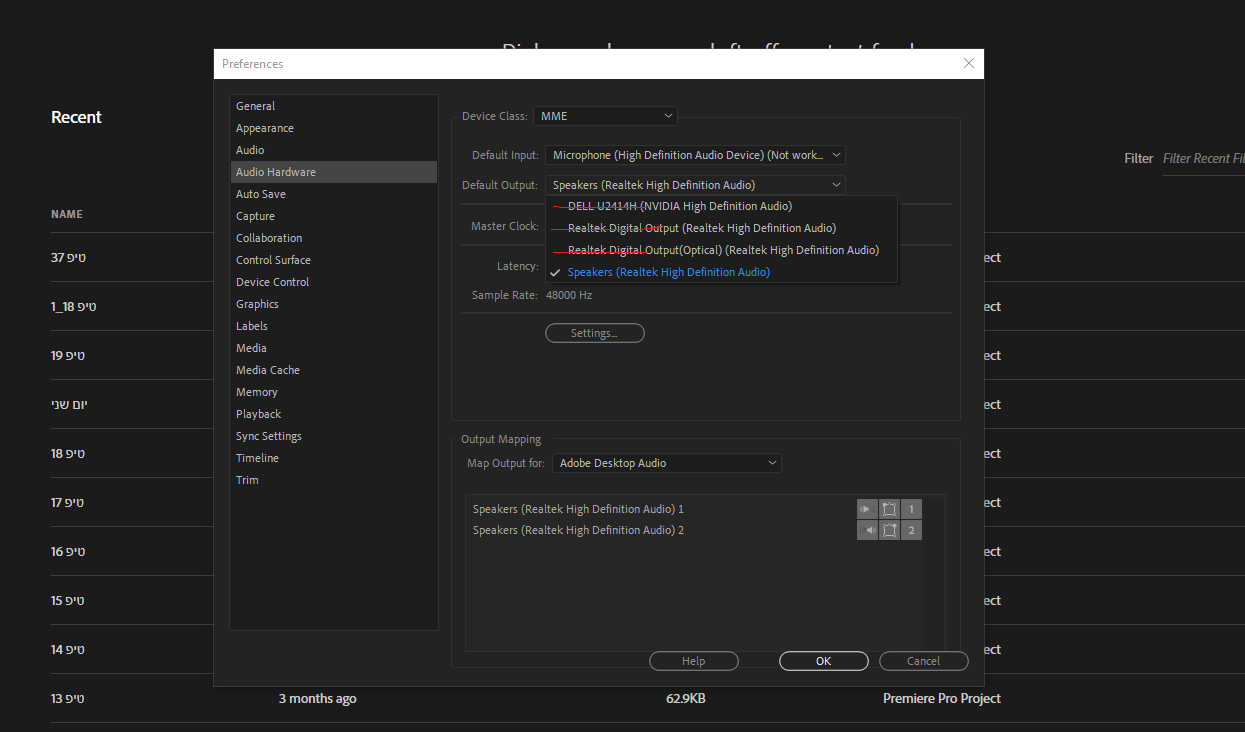Open Media Cache preferences category
The image size is (1245, 732).
[x=334, y=370]
